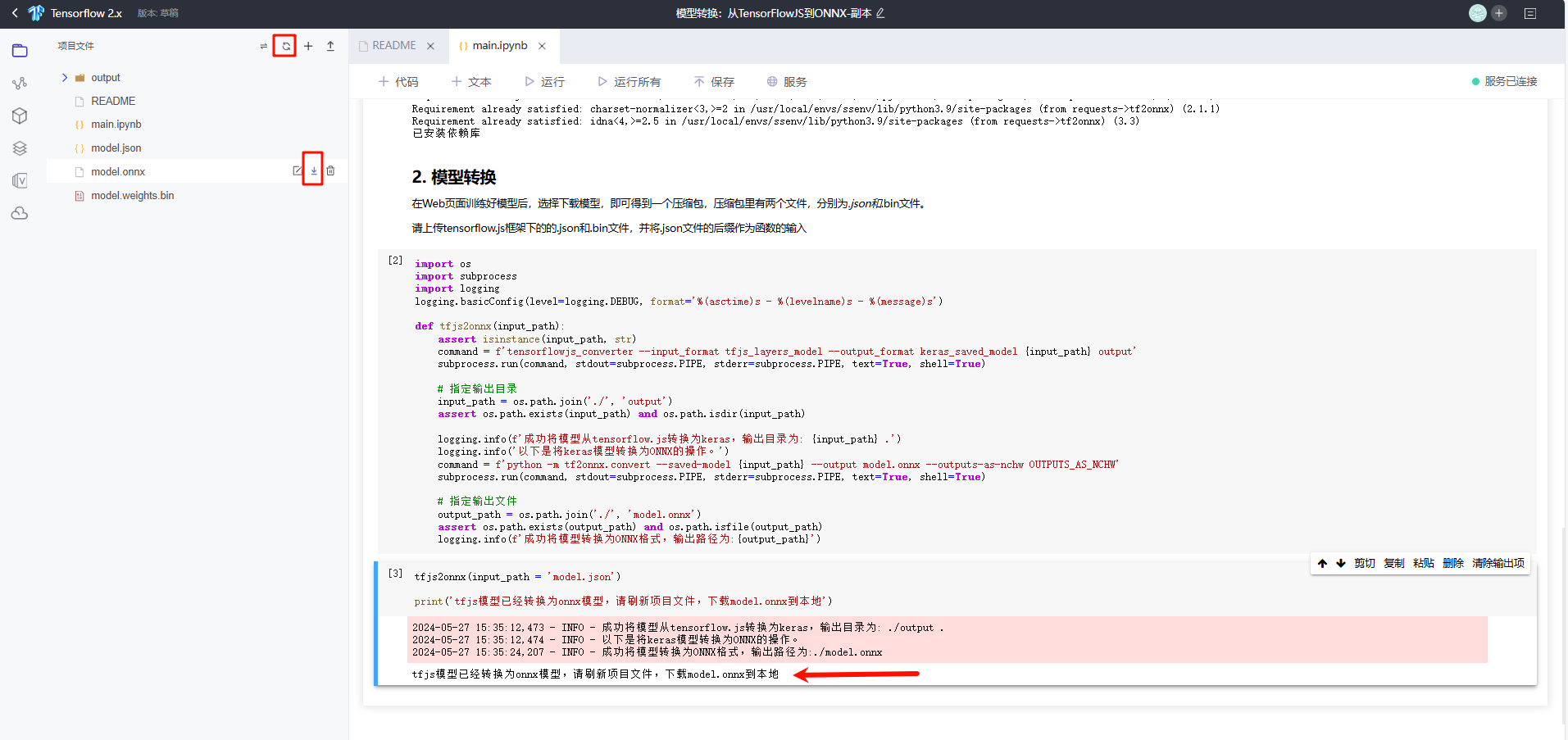Open the pipeline graph sidebar icon

[x=20, y=83]
